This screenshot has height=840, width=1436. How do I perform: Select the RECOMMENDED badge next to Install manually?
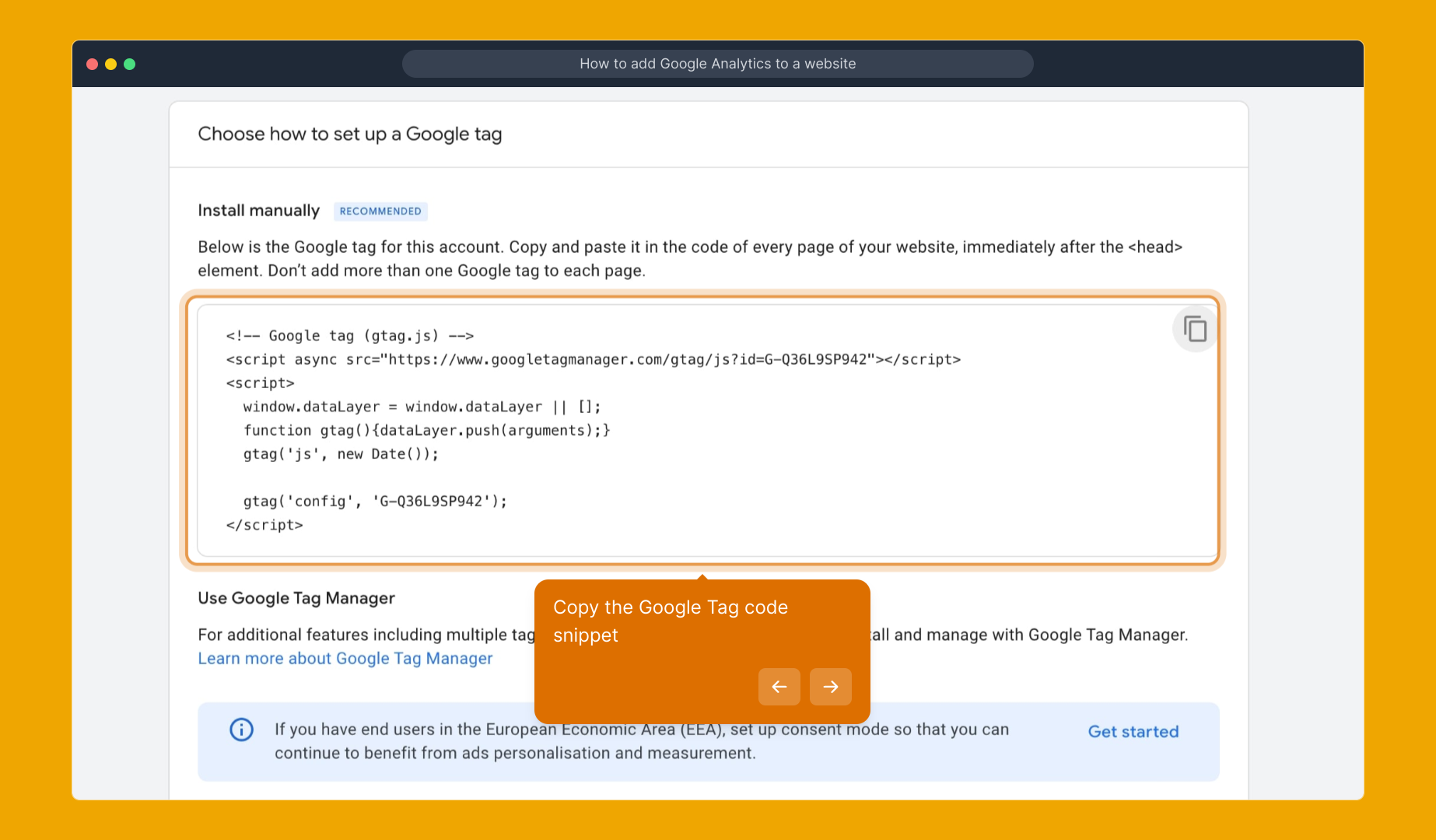pos(380,211)
